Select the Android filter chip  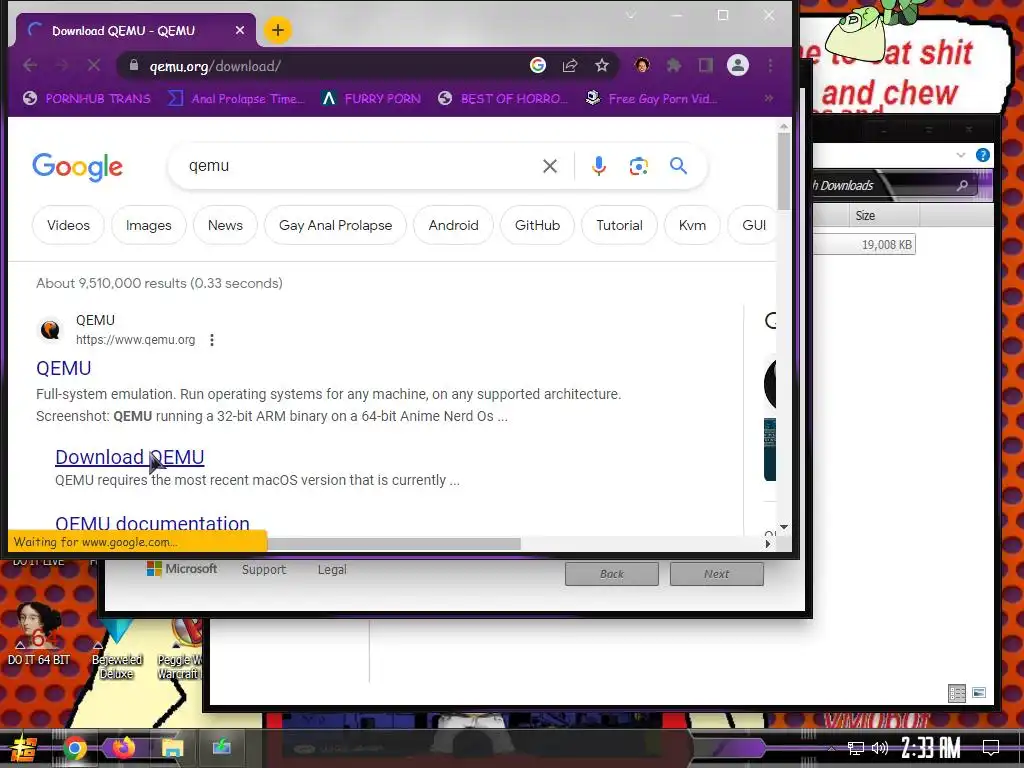pos(453,225)
